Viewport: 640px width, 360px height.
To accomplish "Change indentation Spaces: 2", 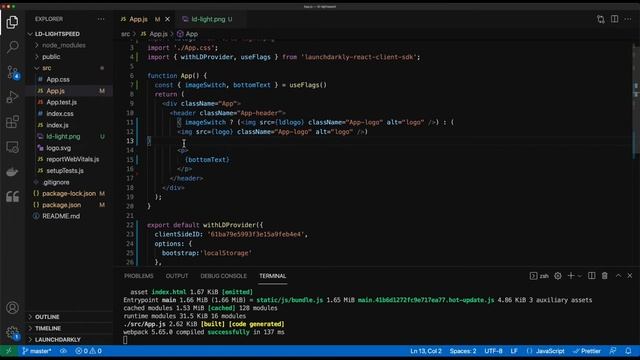I will (463, 351).
